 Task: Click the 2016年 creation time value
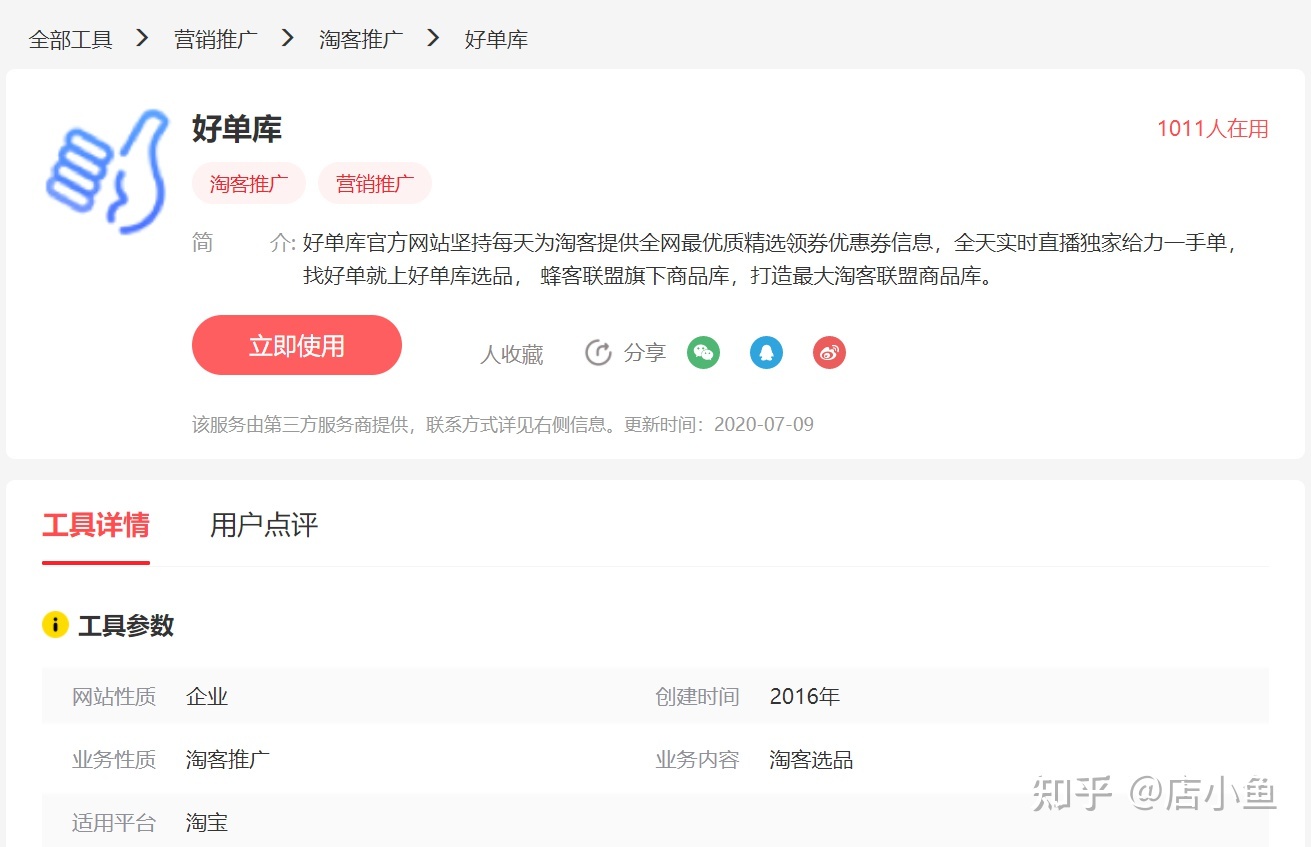pyautogui.click(x=805, y=696)
